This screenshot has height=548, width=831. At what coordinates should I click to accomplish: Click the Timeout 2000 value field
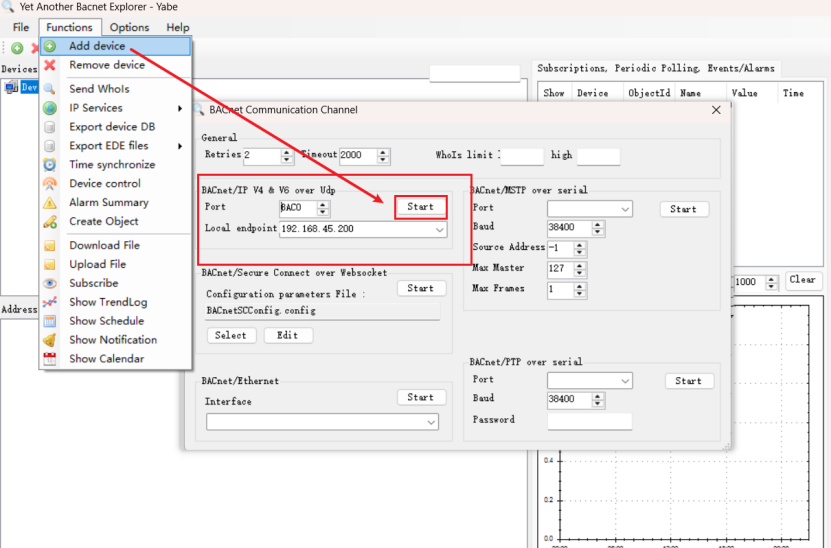pos(358,155)
